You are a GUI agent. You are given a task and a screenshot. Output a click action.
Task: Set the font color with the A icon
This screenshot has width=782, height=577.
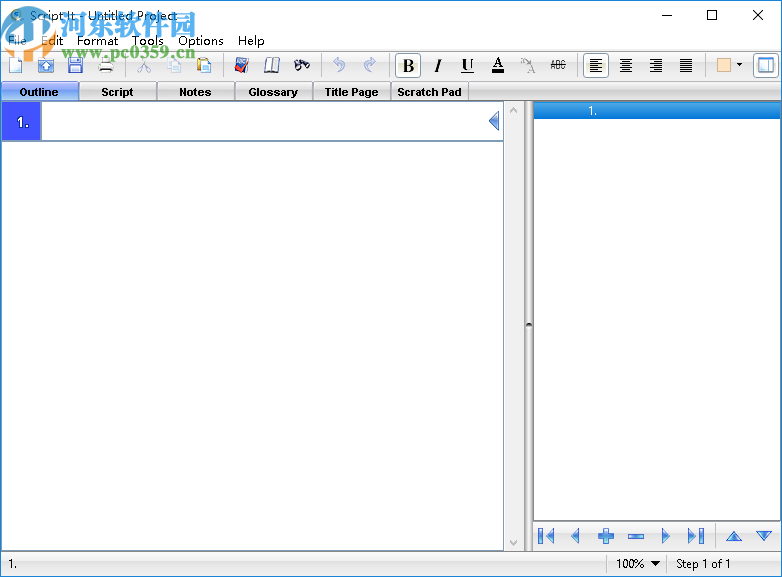click(498, 65)
